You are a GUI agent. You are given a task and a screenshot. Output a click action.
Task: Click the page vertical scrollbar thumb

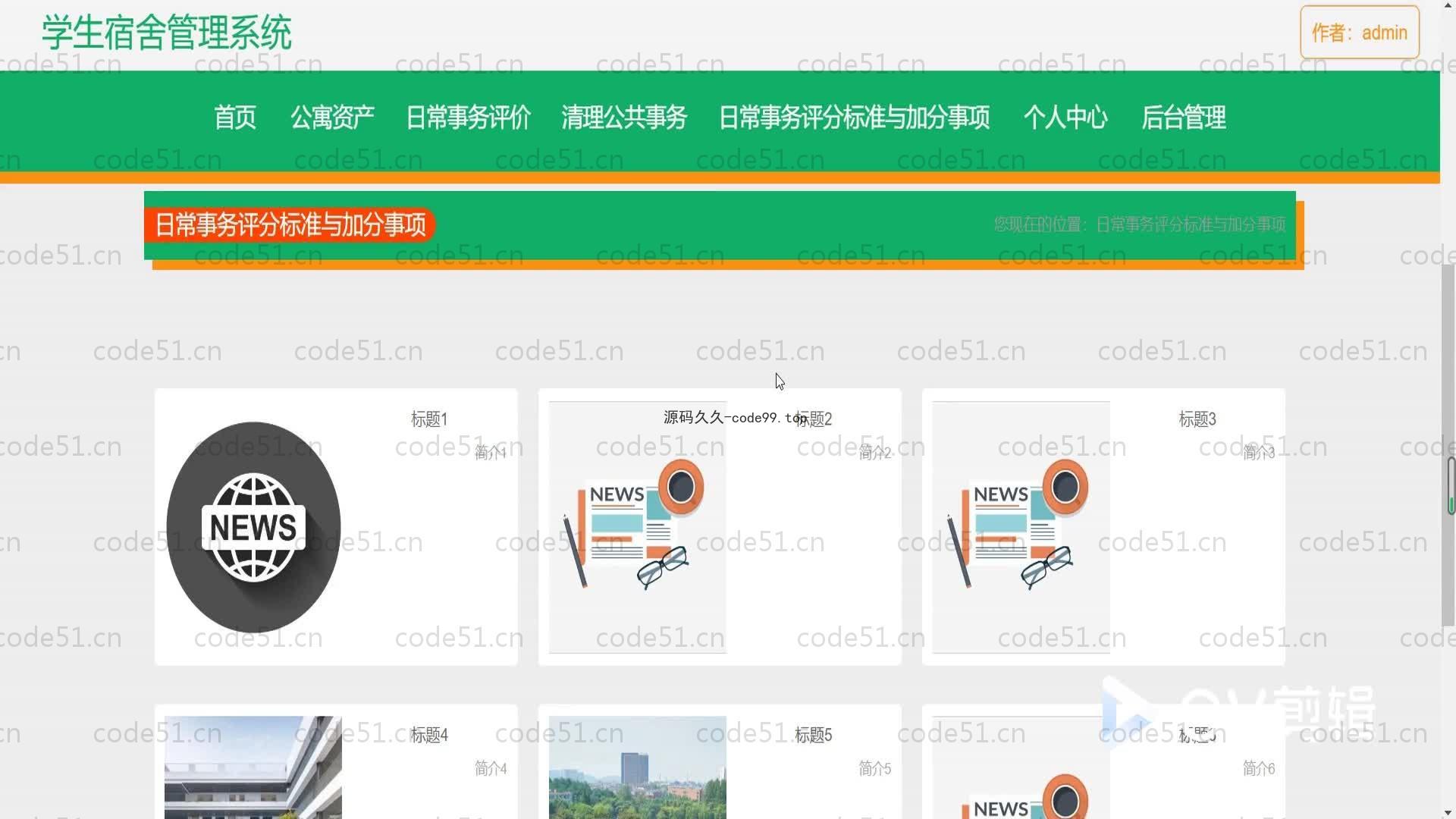click(1448, 445)
